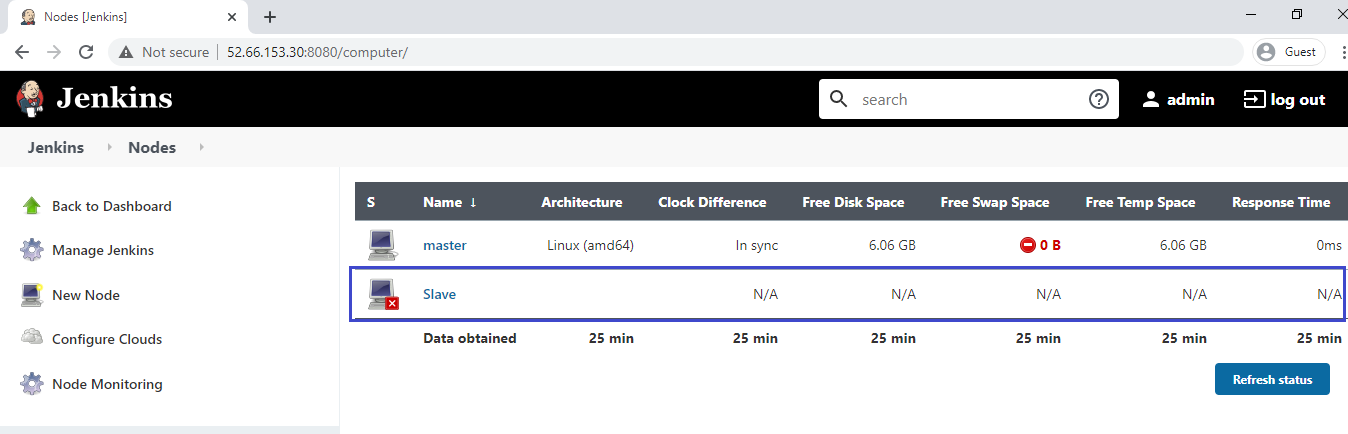Click the browser forward arrow
The width and height of the screenshot is (1348, 434).
point(54,52)
